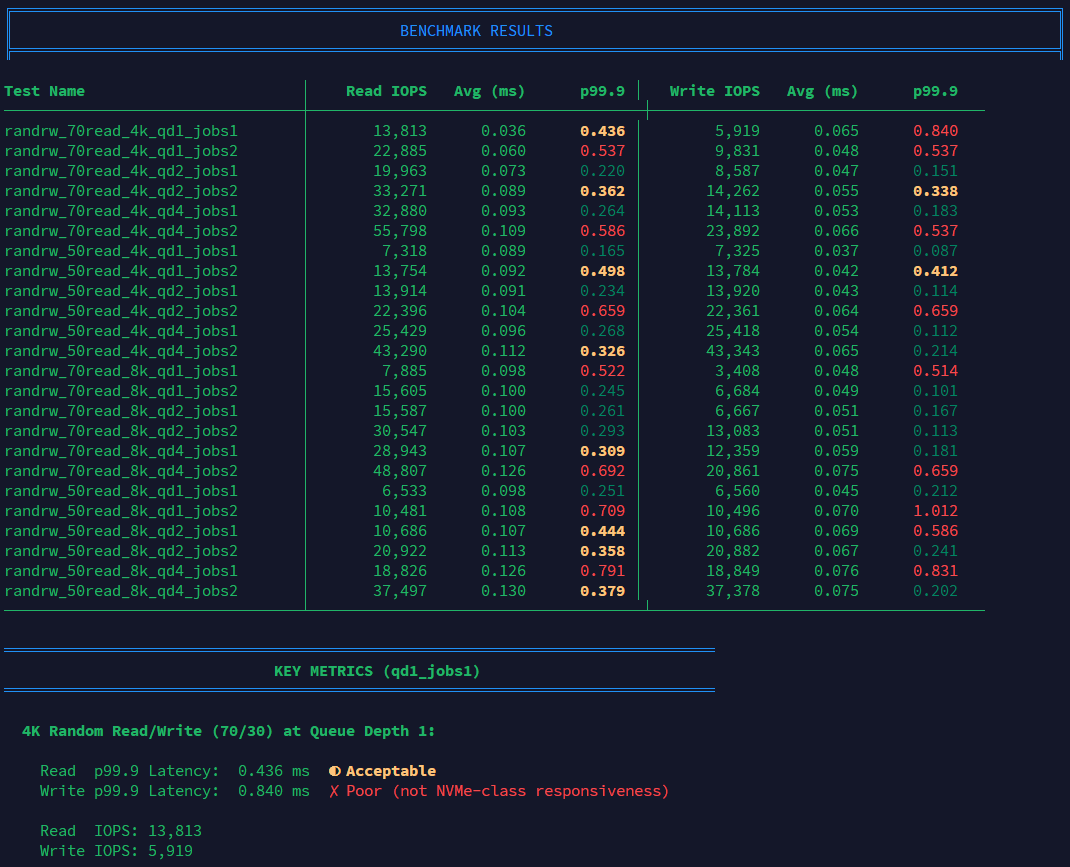Click the write p99.9 value 0.087
This screenshot has width=1070, height=867.
point(936,251)
